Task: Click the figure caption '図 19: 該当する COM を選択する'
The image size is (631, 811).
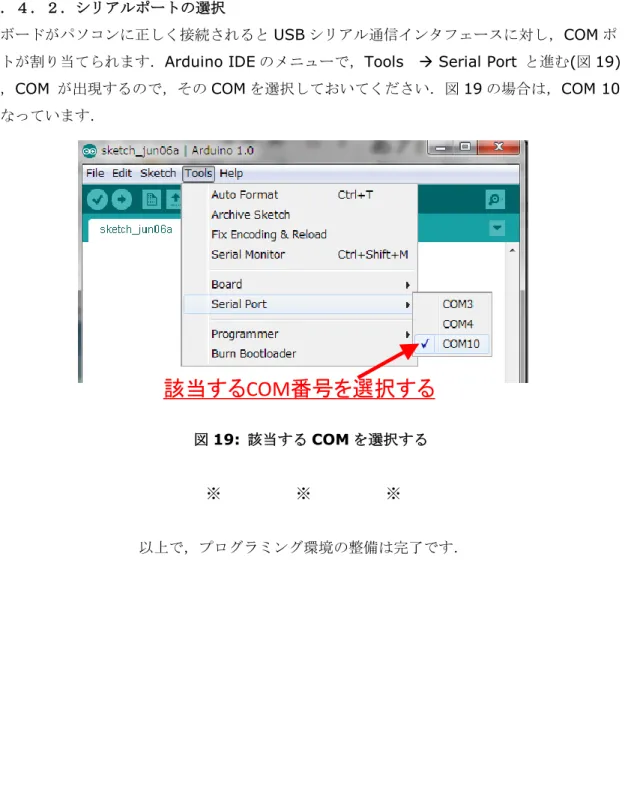Action: 311,440
